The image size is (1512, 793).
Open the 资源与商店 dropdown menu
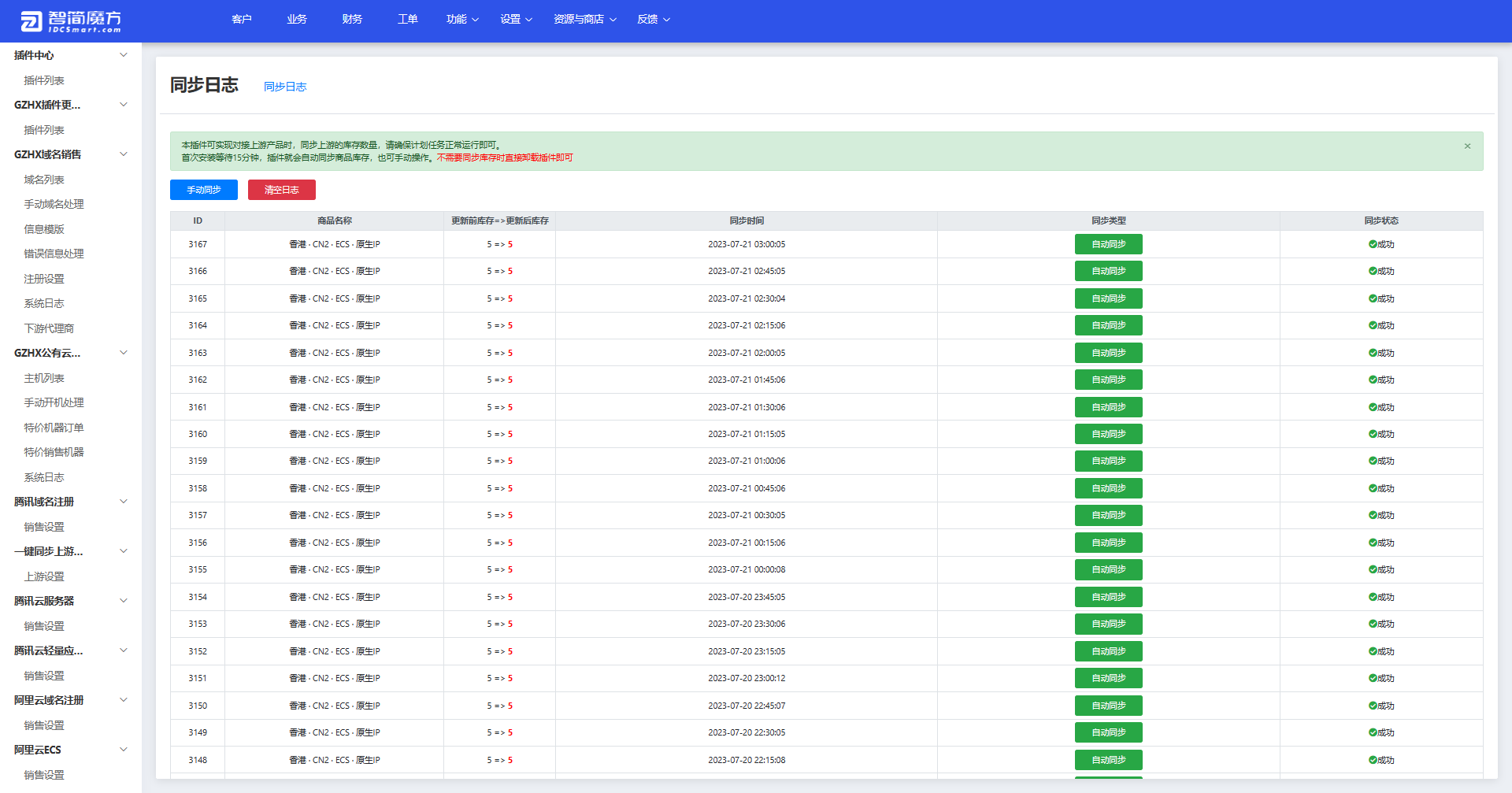[x=584, y=19]
